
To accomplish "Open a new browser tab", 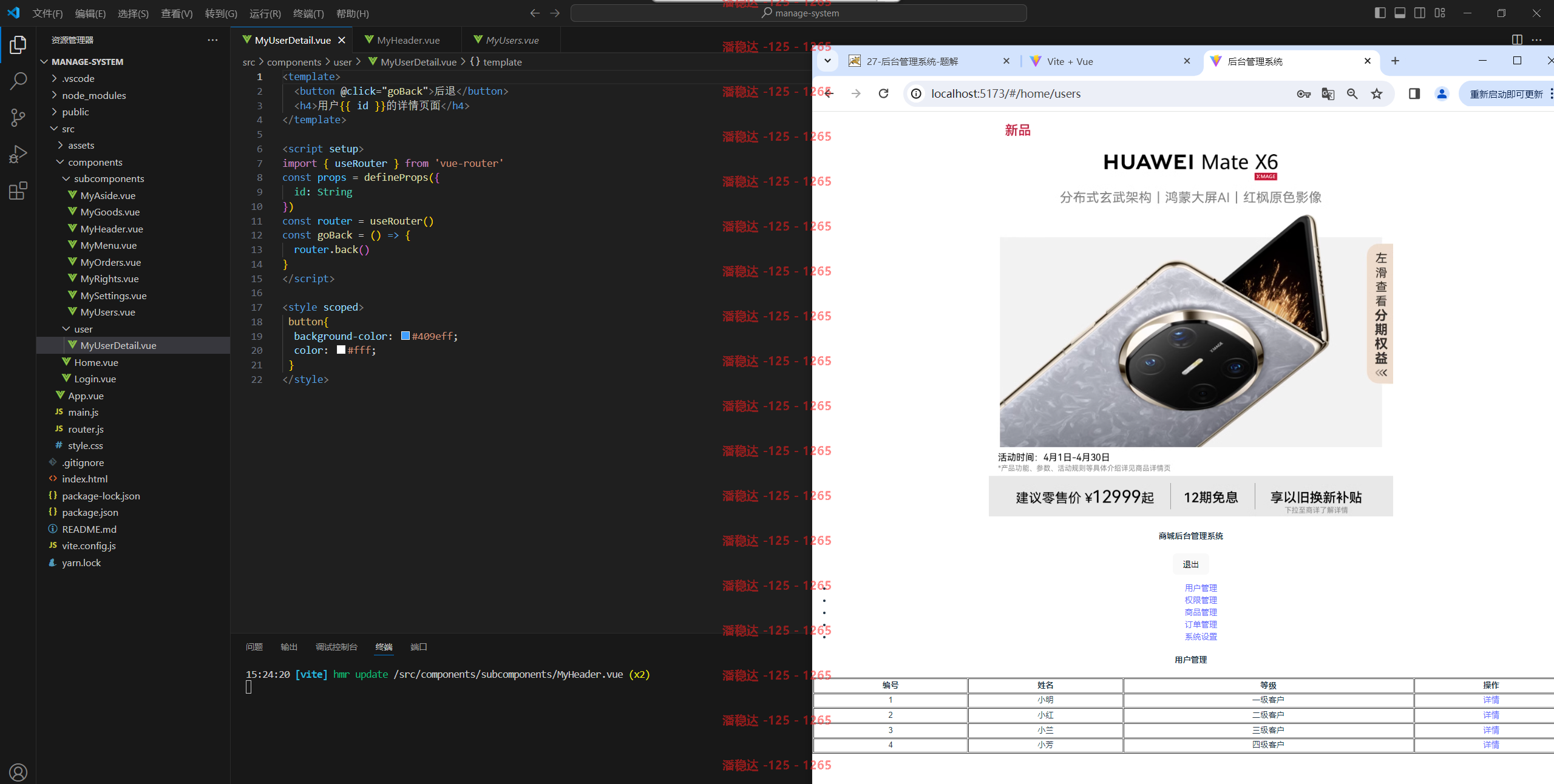I will coord(1395,61).
